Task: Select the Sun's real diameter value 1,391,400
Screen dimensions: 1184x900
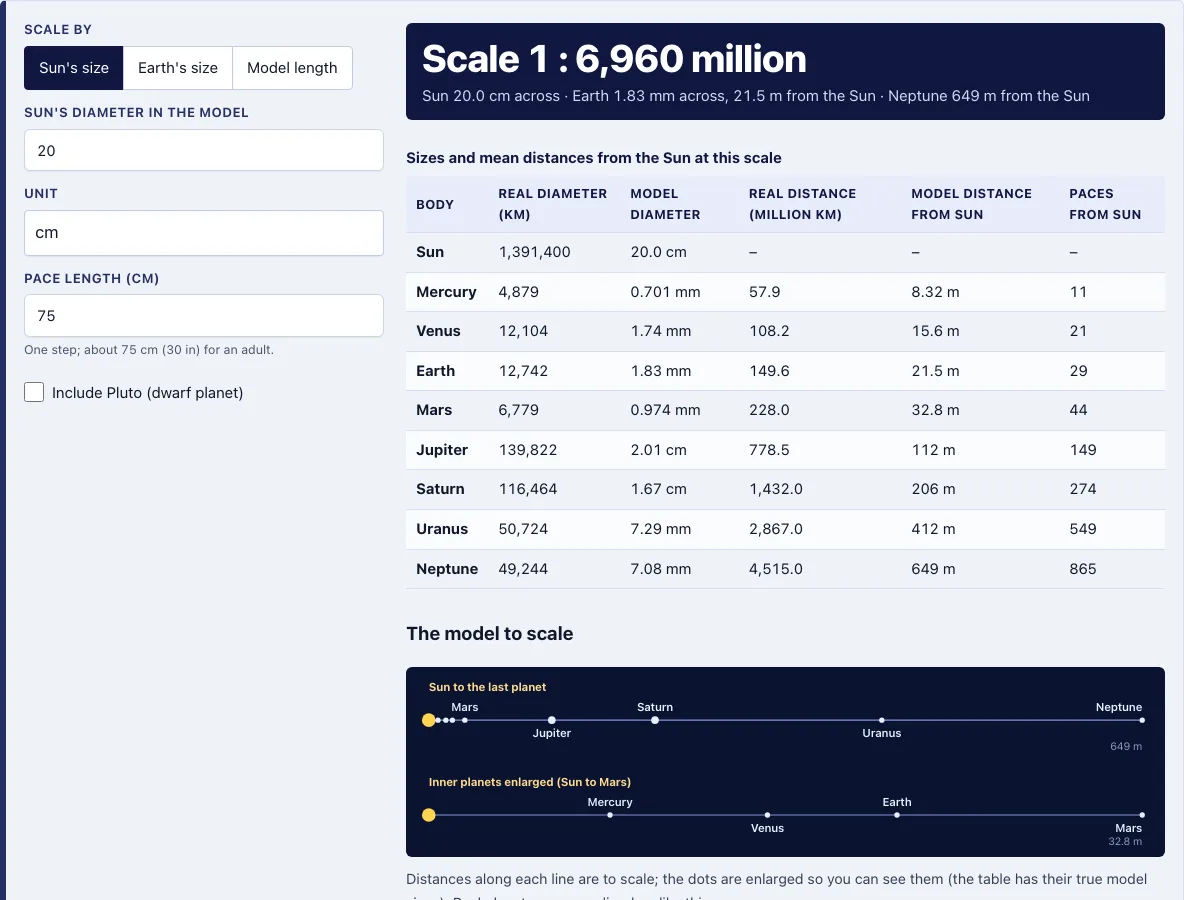Action: coord(535,252)
